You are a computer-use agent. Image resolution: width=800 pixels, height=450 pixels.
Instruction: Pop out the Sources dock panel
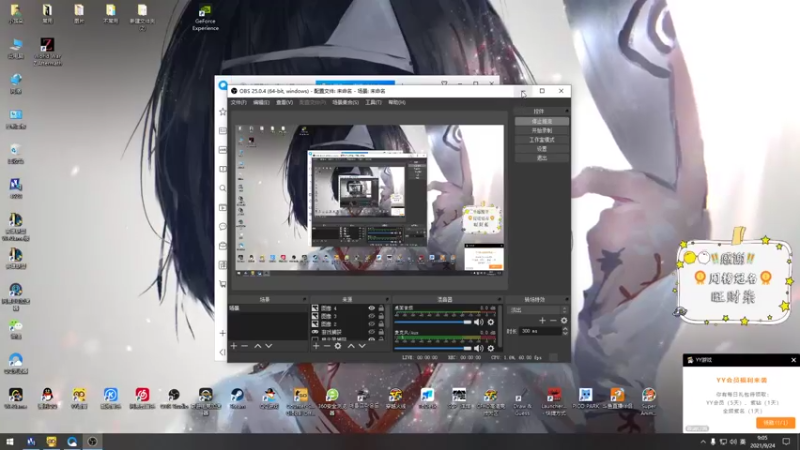[x=387, y=299]
